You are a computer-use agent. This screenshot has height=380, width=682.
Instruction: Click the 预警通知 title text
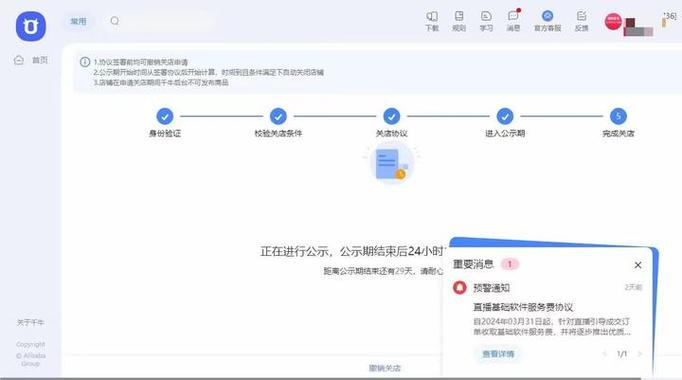coord(491,288)
